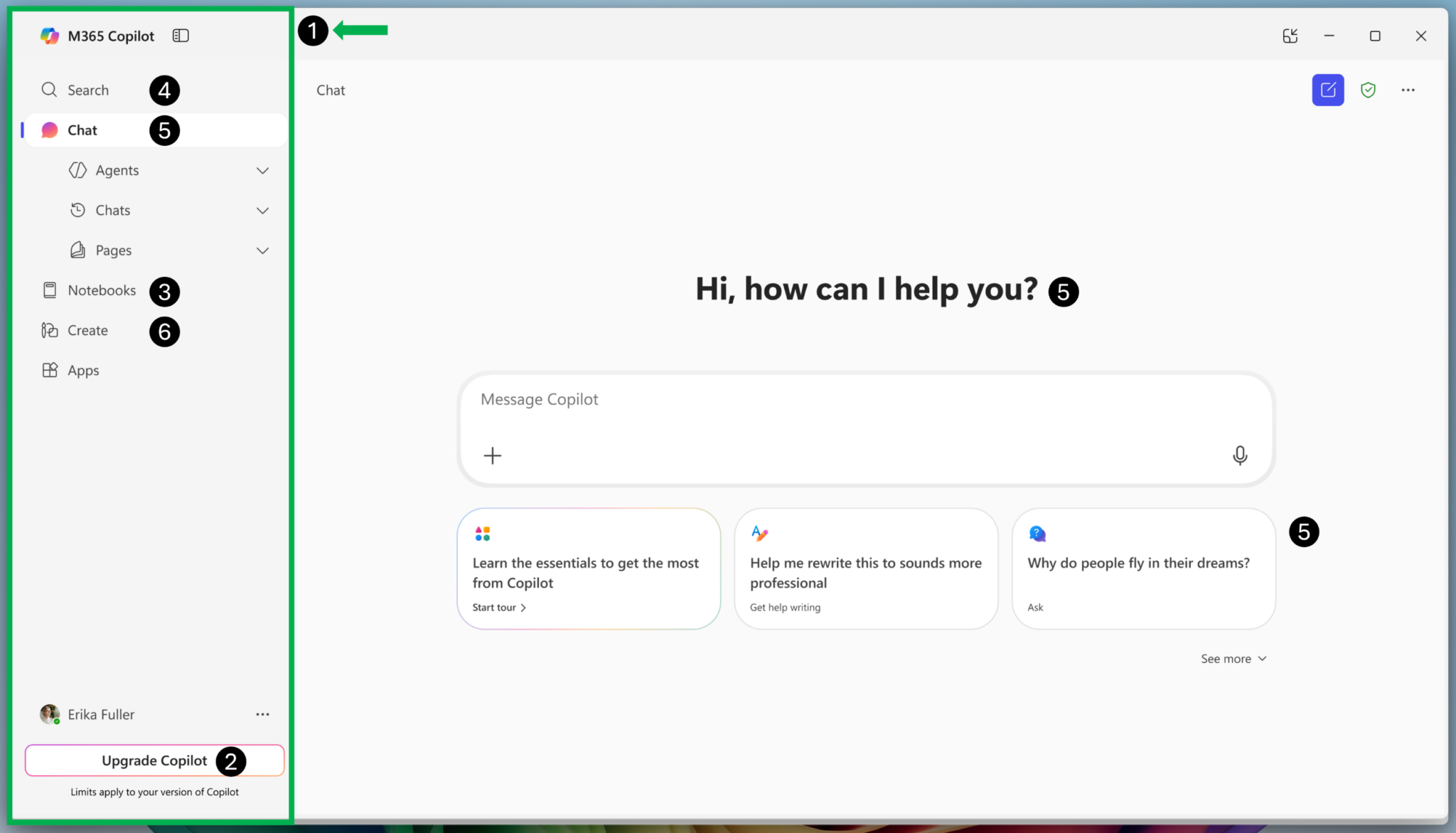Open the Apps section
The width and height of the screenshot is (1456, 833).
pos(82,371)
